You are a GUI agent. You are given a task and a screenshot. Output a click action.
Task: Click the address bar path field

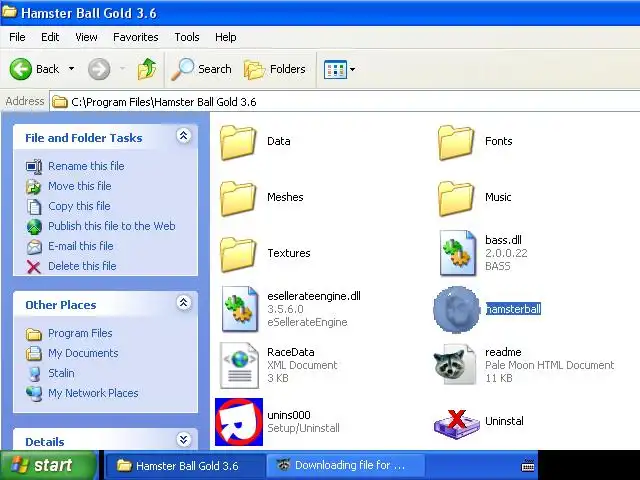[x=345, y=102]
